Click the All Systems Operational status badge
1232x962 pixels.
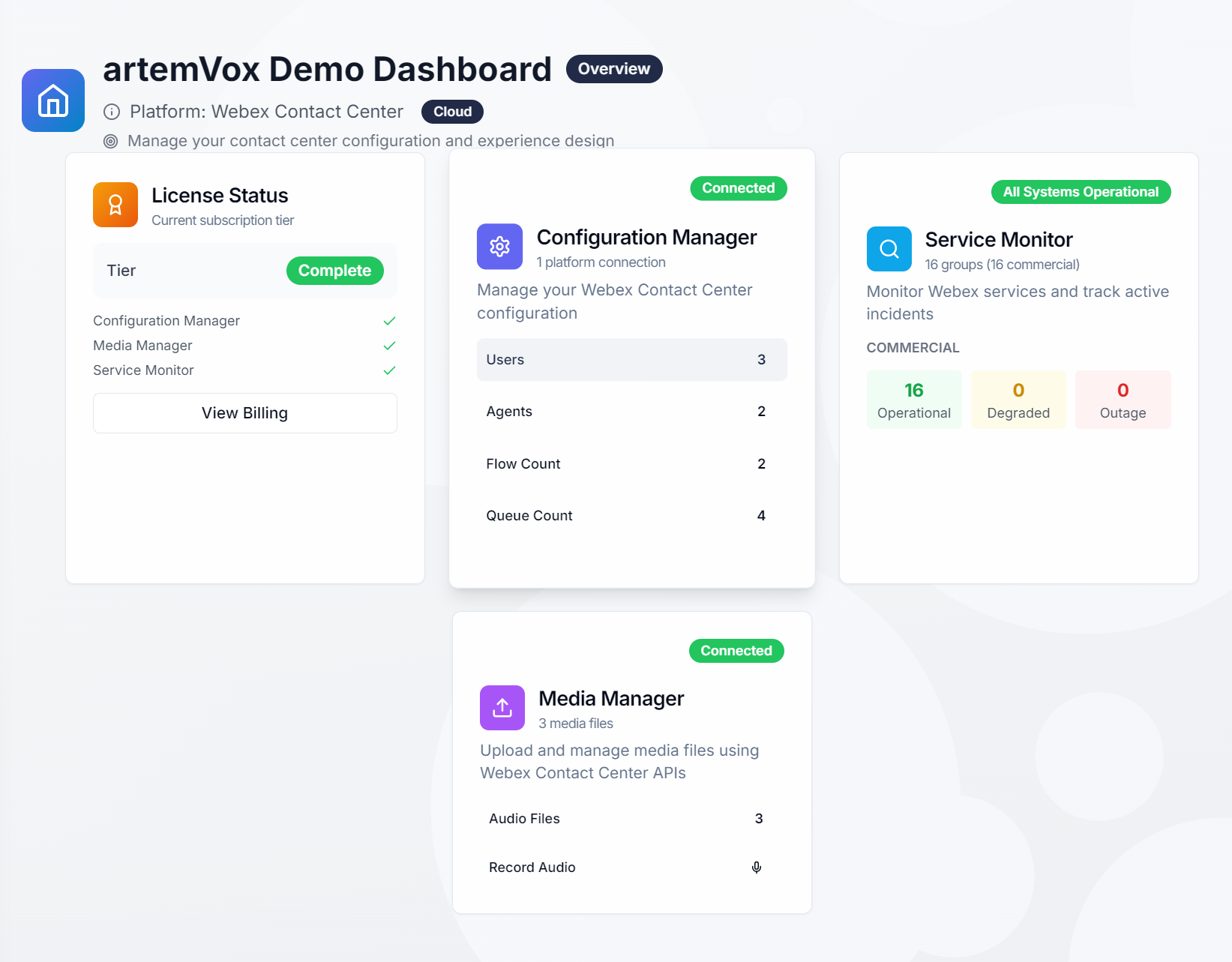coord(1081,191)
